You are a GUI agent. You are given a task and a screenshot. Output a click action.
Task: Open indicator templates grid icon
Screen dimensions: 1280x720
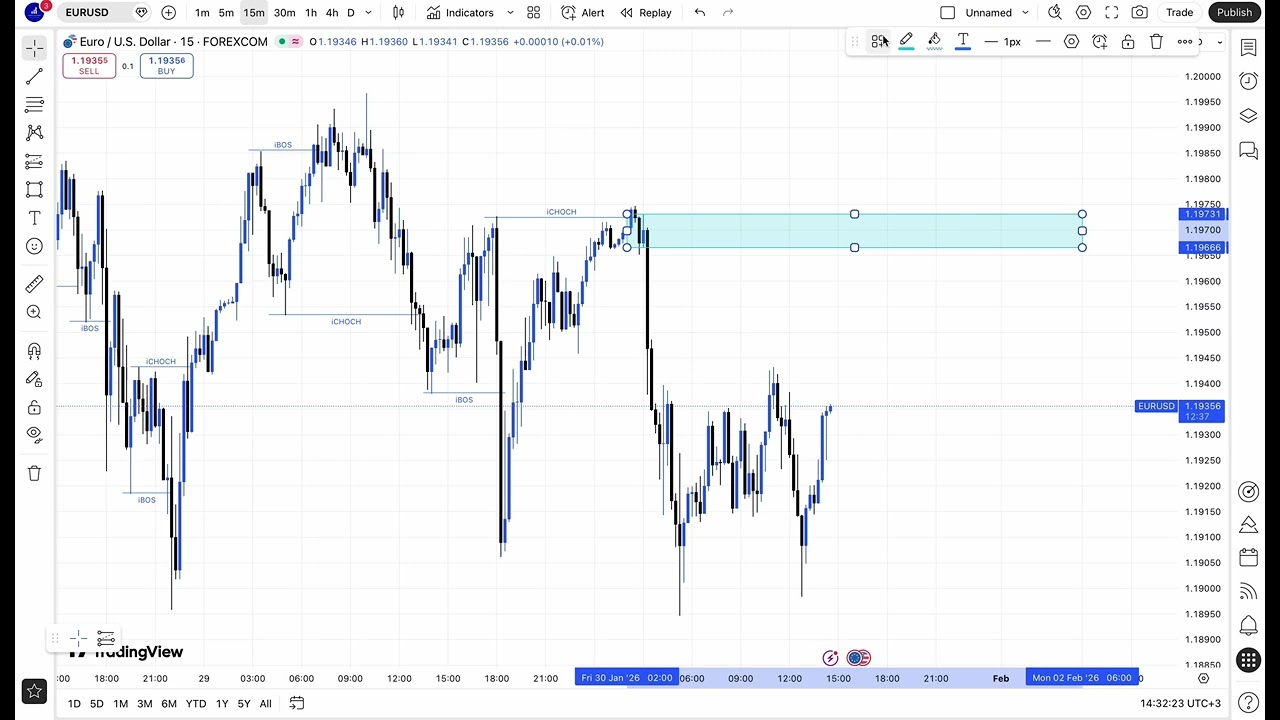(x=534, y=12)
